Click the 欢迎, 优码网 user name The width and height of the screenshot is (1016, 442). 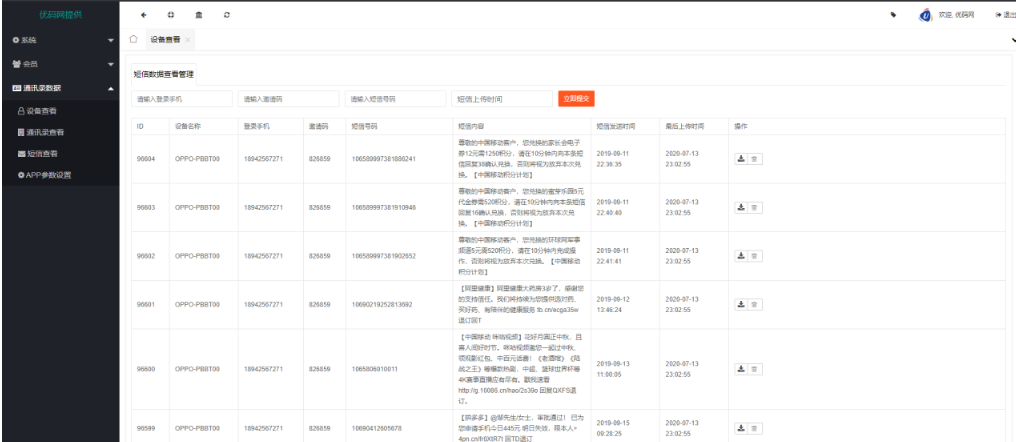[956, 15]
